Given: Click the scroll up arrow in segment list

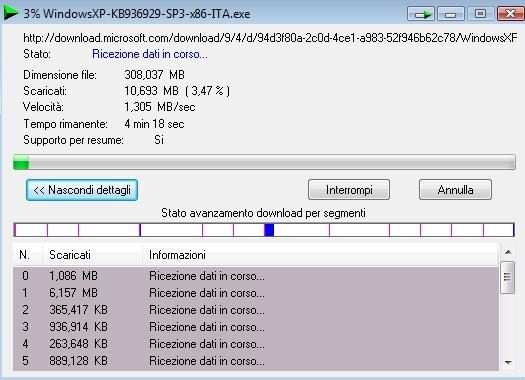Looking at the screenshot, I should [x=508, y=252].
